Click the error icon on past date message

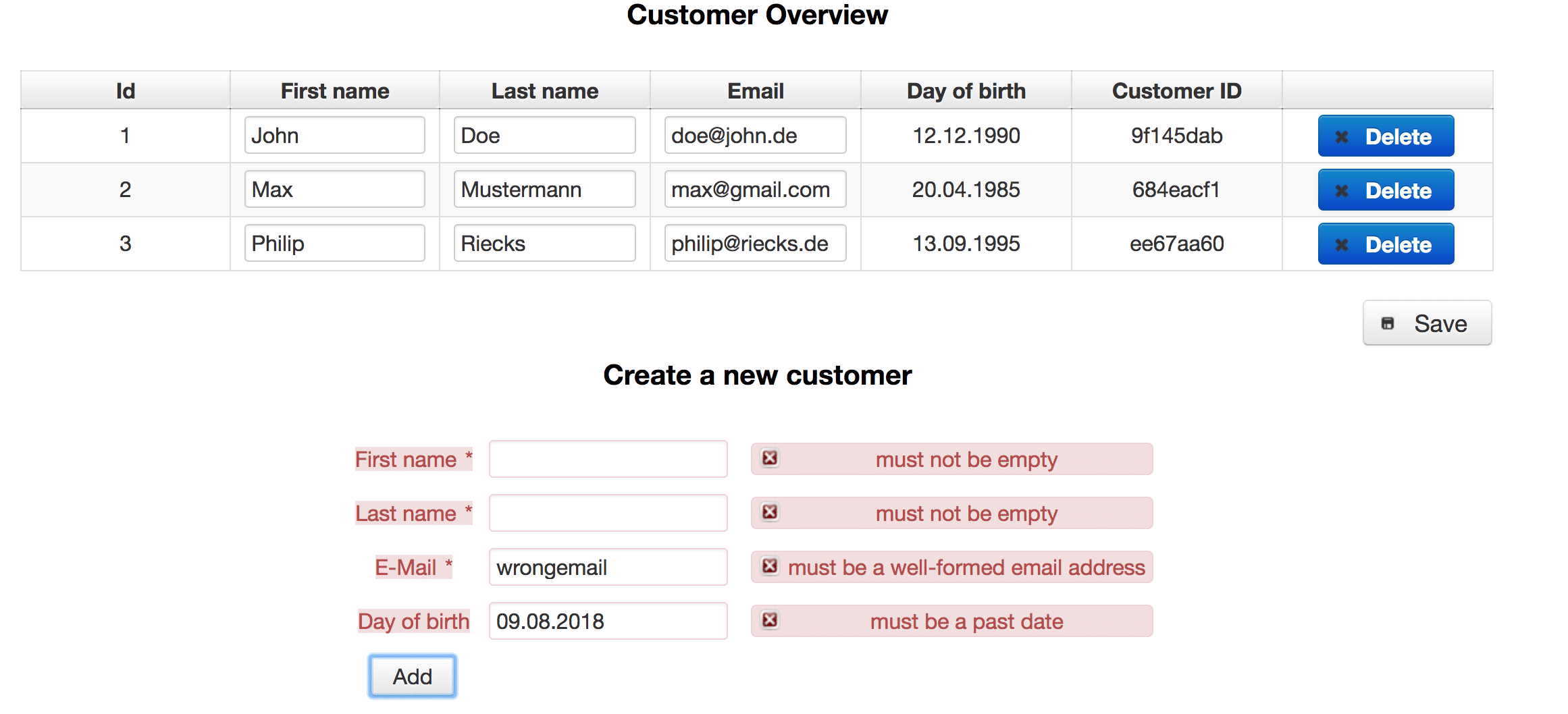(x=770, y=620)
